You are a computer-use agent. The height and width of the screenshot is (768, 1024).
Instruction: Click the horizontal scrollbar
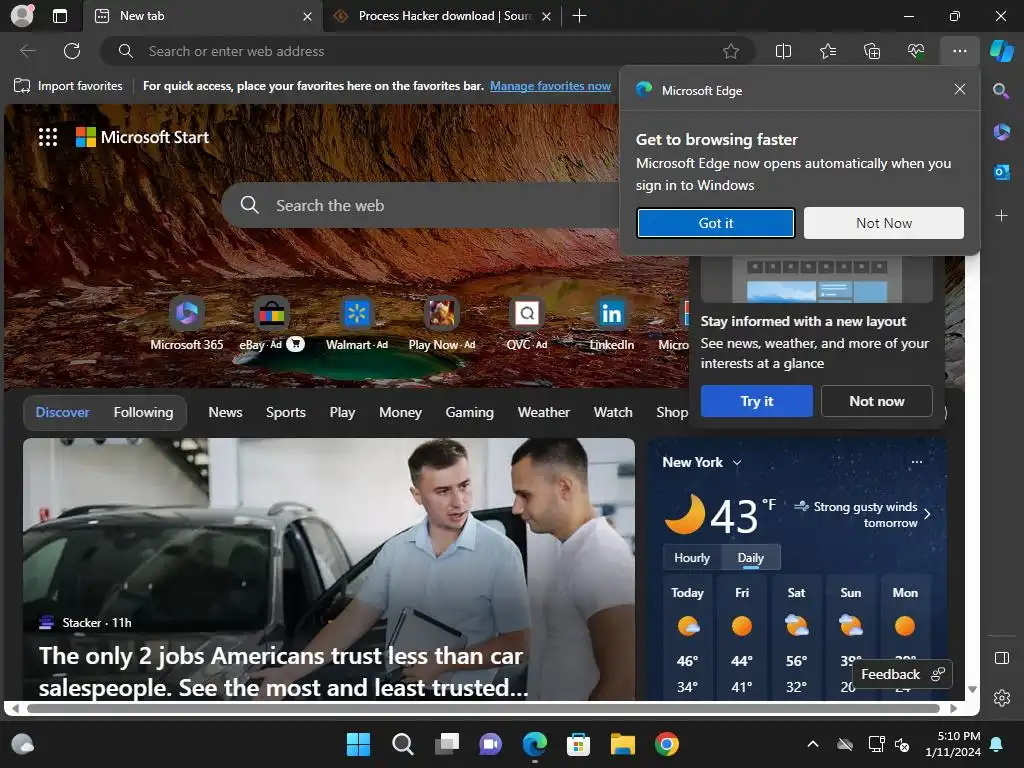coord(483,708)
